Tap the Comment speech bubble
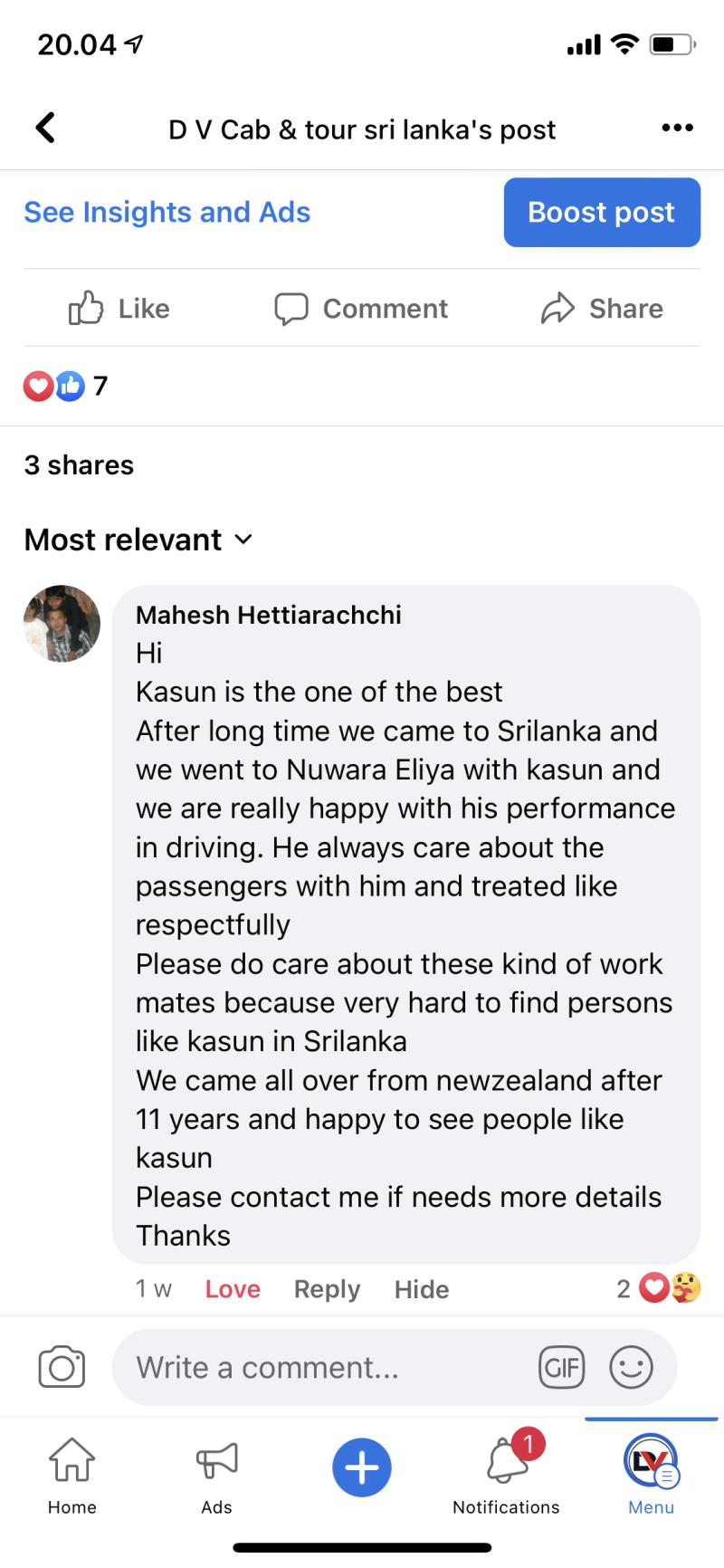Image resolution: width=724 pixels, height=1568 pixels. point(361,309)
